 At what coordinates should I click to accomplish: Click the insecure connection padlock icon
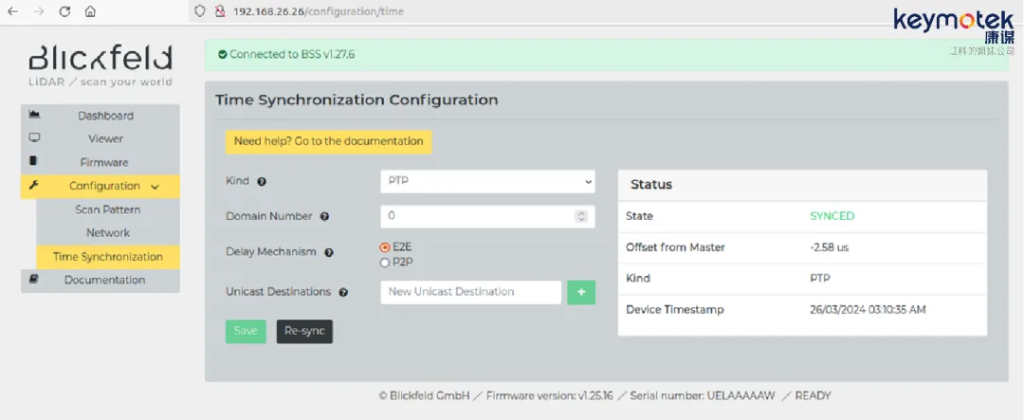click(220, 11)
